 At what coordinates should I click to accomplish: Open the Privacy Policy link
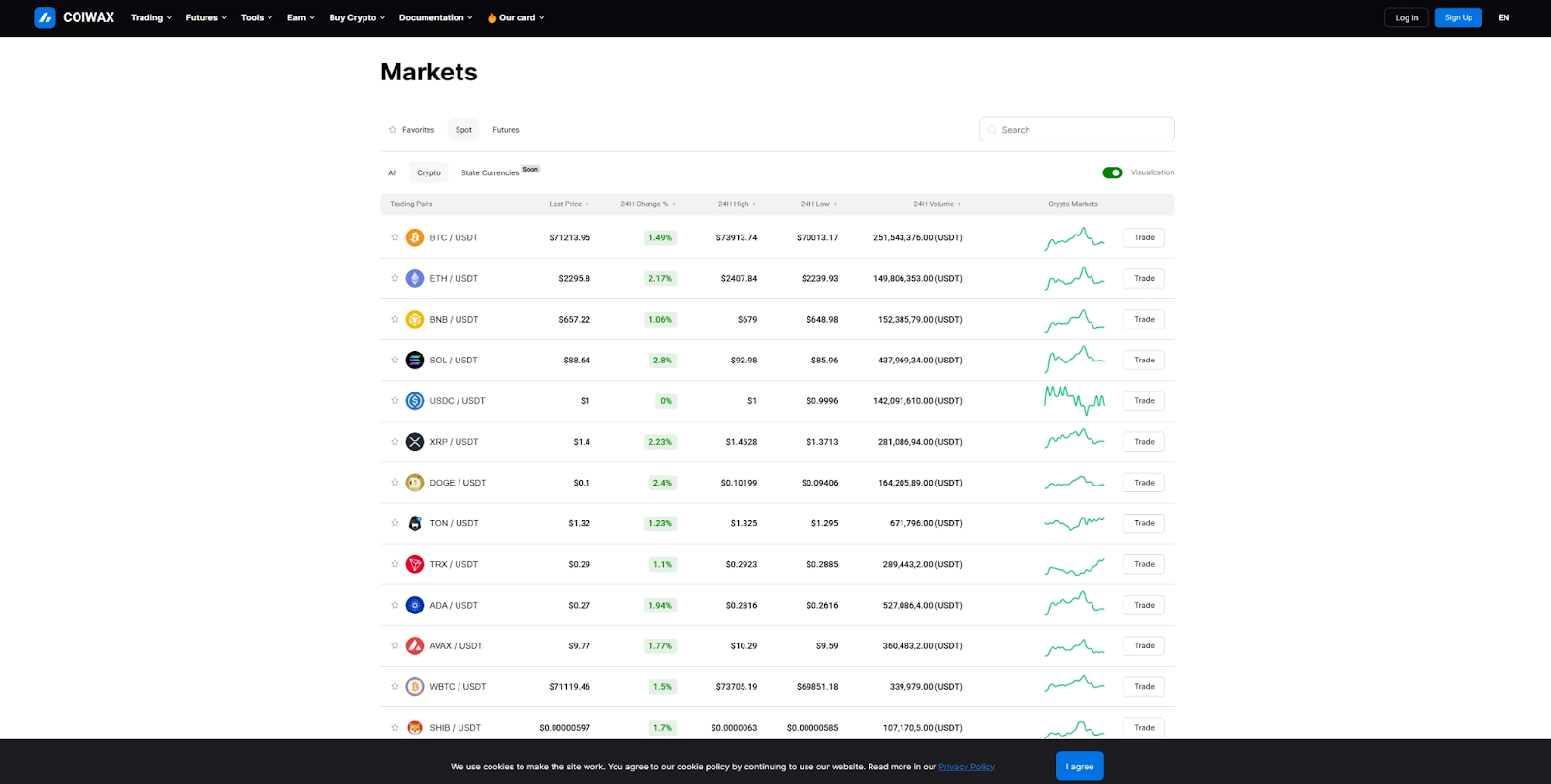point(966,767)
